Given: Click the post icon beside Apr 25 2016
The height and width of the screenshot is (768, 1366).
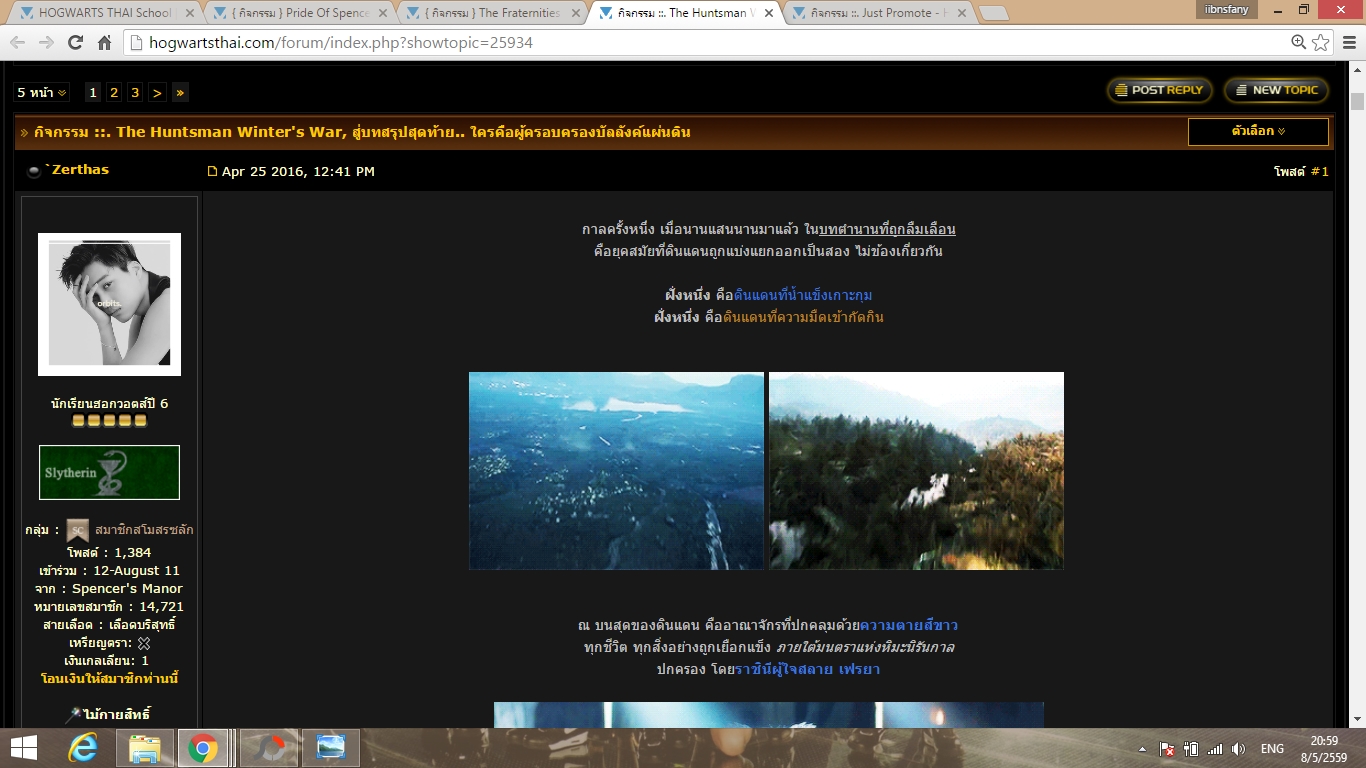Looking at the screenshot, I should pyautogui.click(x=212, y=171).
